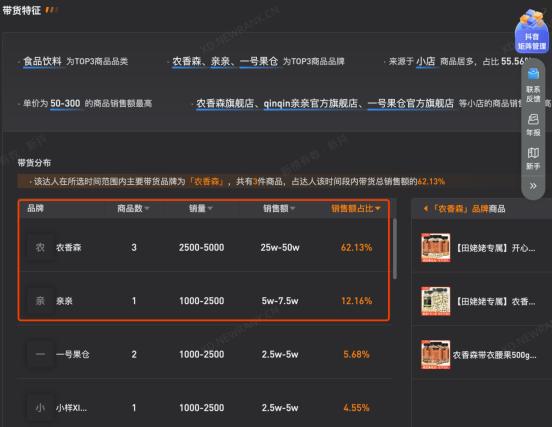Click the 一号果仓 brand avatar icon

(x=40, y=354)
